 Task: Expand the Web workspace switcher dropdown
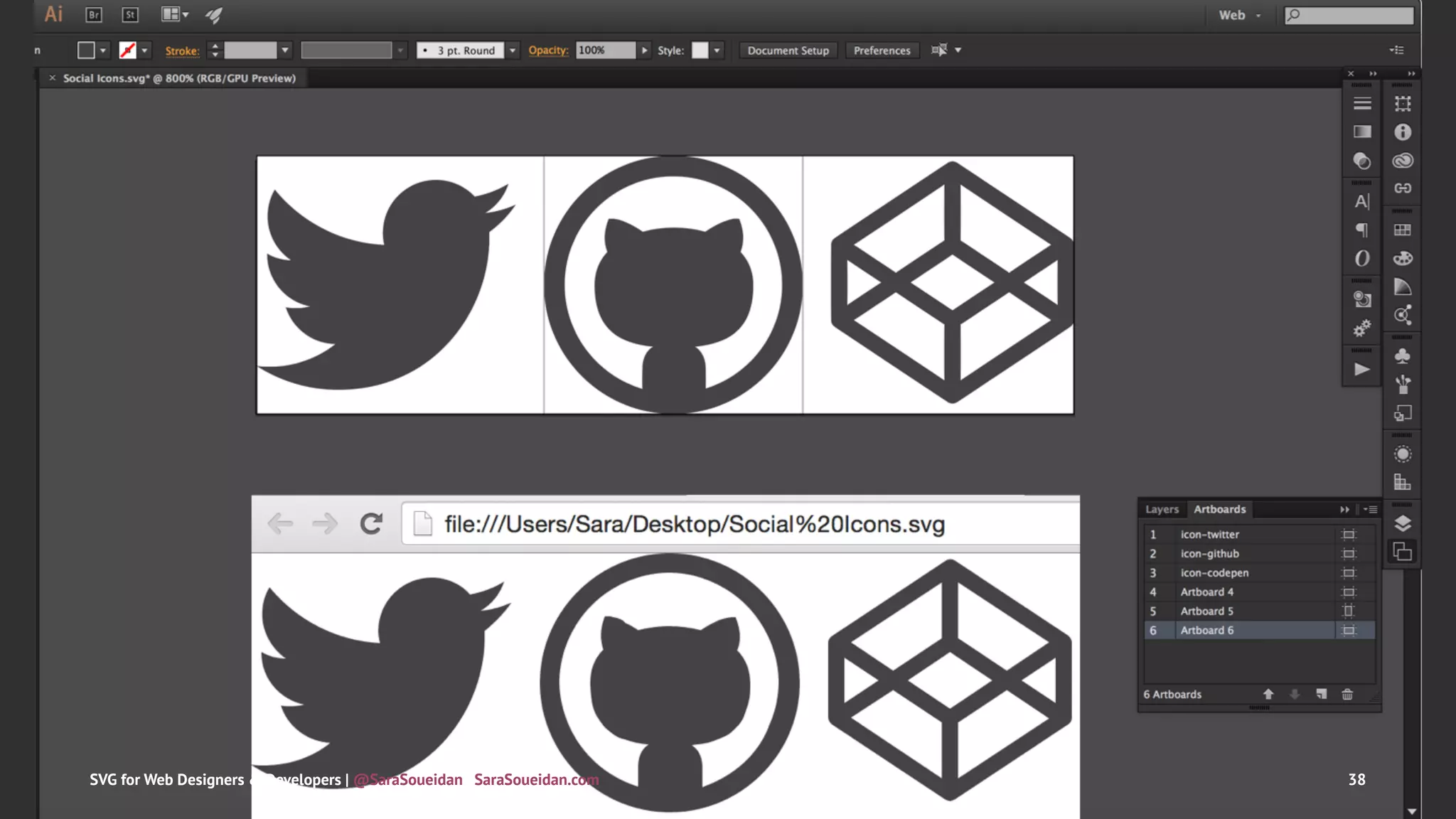point(1258,16)
